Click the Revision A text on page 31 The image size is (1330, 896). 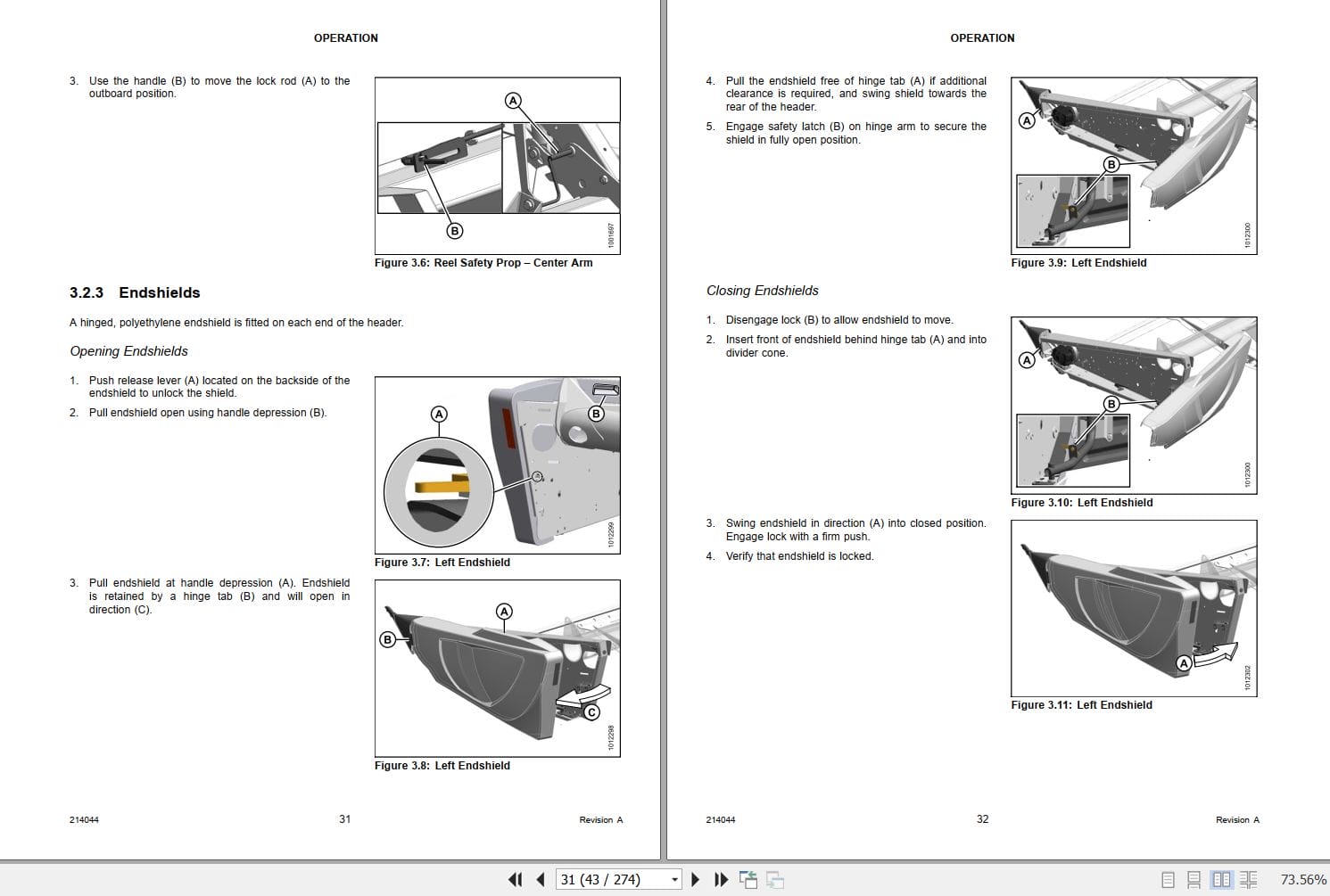click(601, 820)
